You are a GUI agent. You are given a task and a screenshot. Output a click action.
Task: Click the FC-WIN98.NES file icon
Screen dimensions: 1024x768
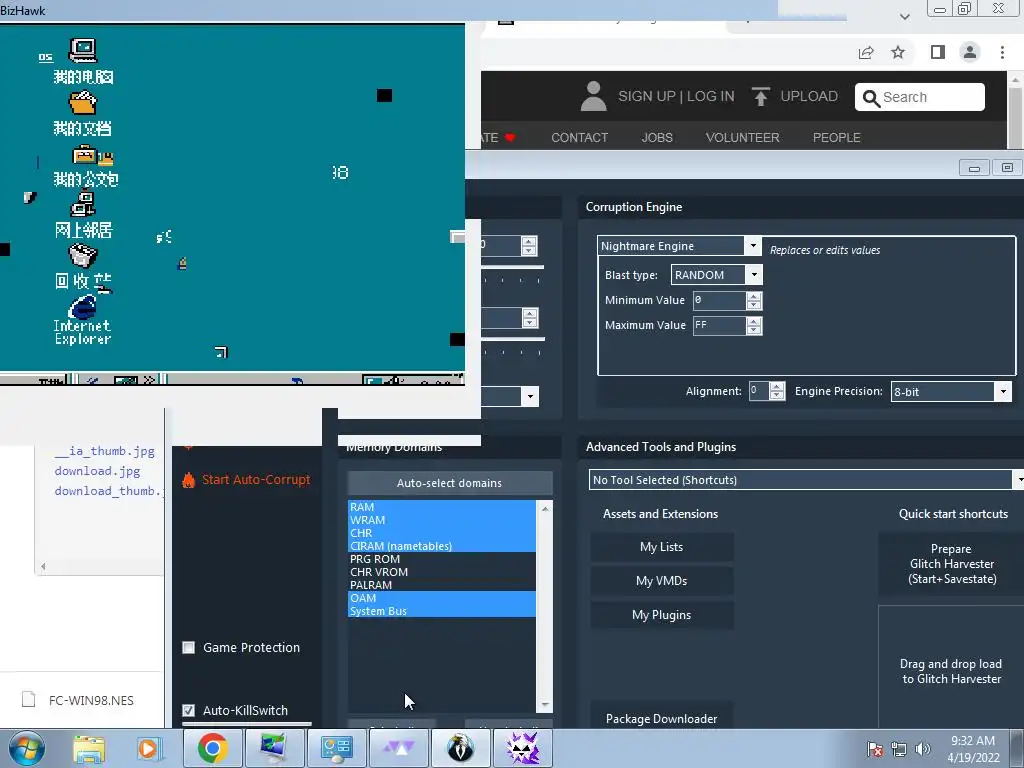tap(28, 699)
